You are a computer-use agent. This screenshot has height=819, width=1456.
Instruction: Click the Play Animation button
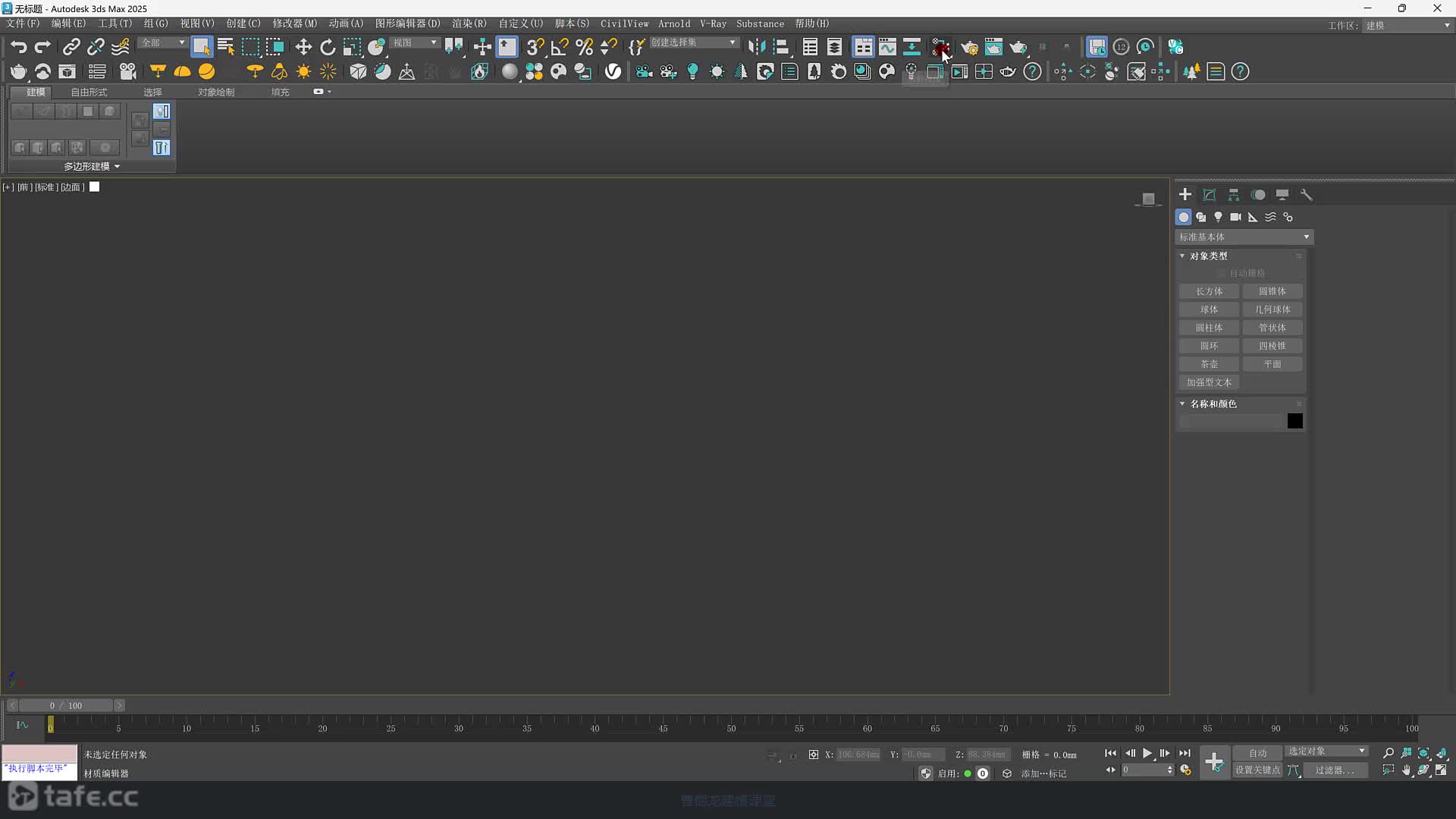(1147, 753)
